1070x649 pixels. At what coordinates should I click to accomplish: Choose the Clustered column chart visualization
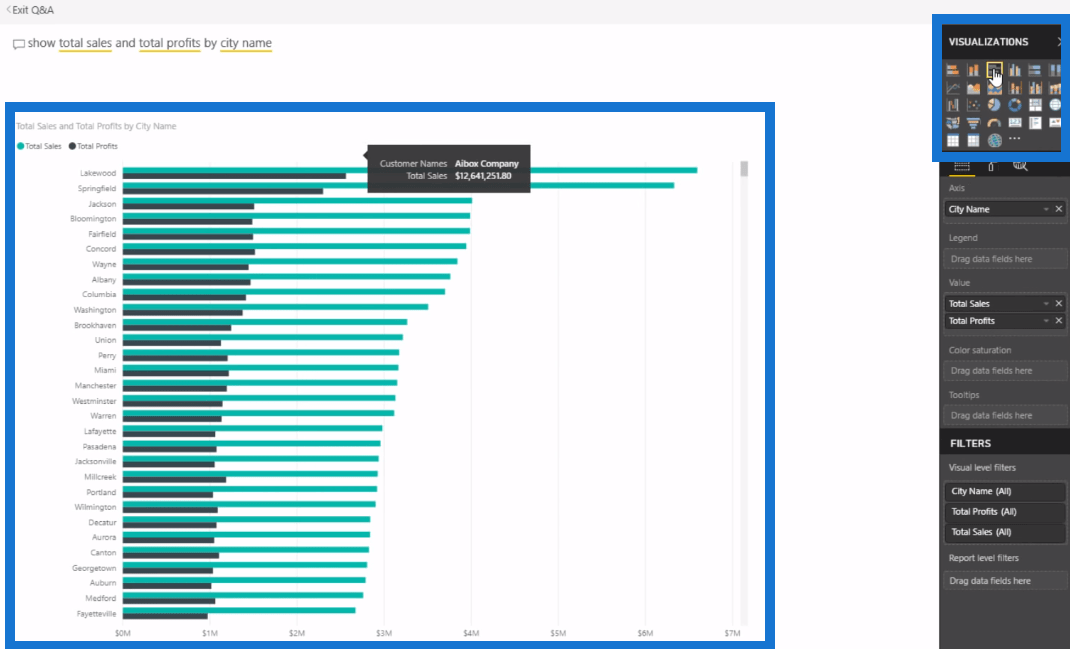(x=1015, y=70)
